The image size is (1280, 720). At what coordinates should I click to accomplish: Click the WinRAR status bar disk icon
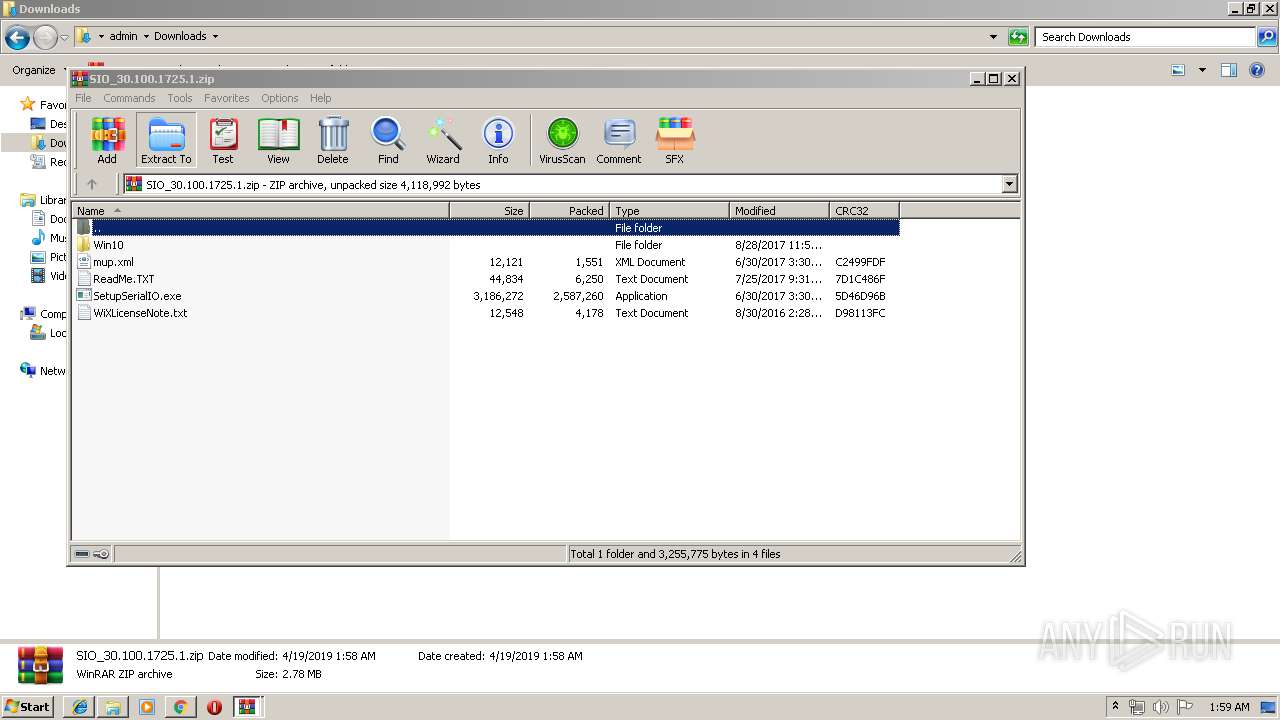[x=82, y=554]
